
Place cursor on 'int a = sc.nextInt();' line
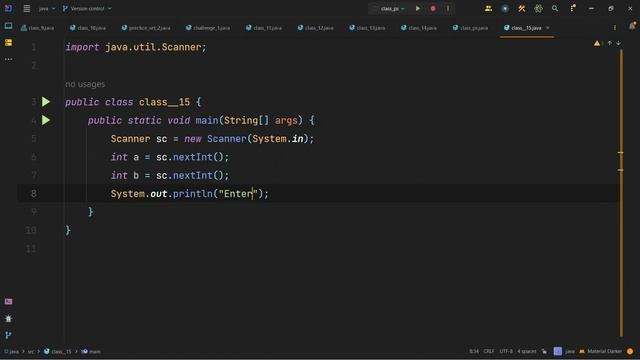click(170, 157)
